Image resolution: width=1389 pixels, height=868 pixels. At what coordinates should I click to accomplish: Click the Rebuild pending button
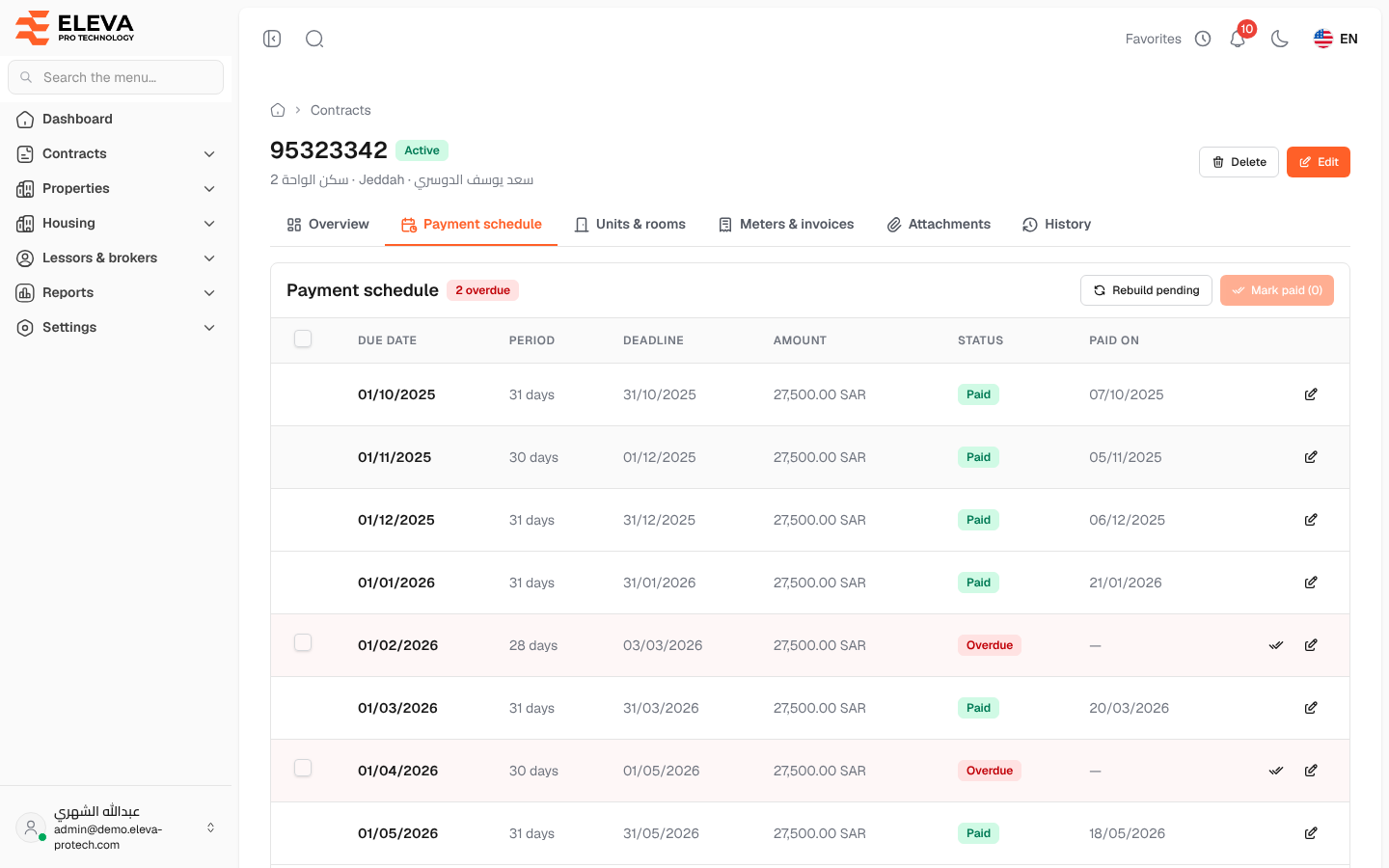[1146, 290]
